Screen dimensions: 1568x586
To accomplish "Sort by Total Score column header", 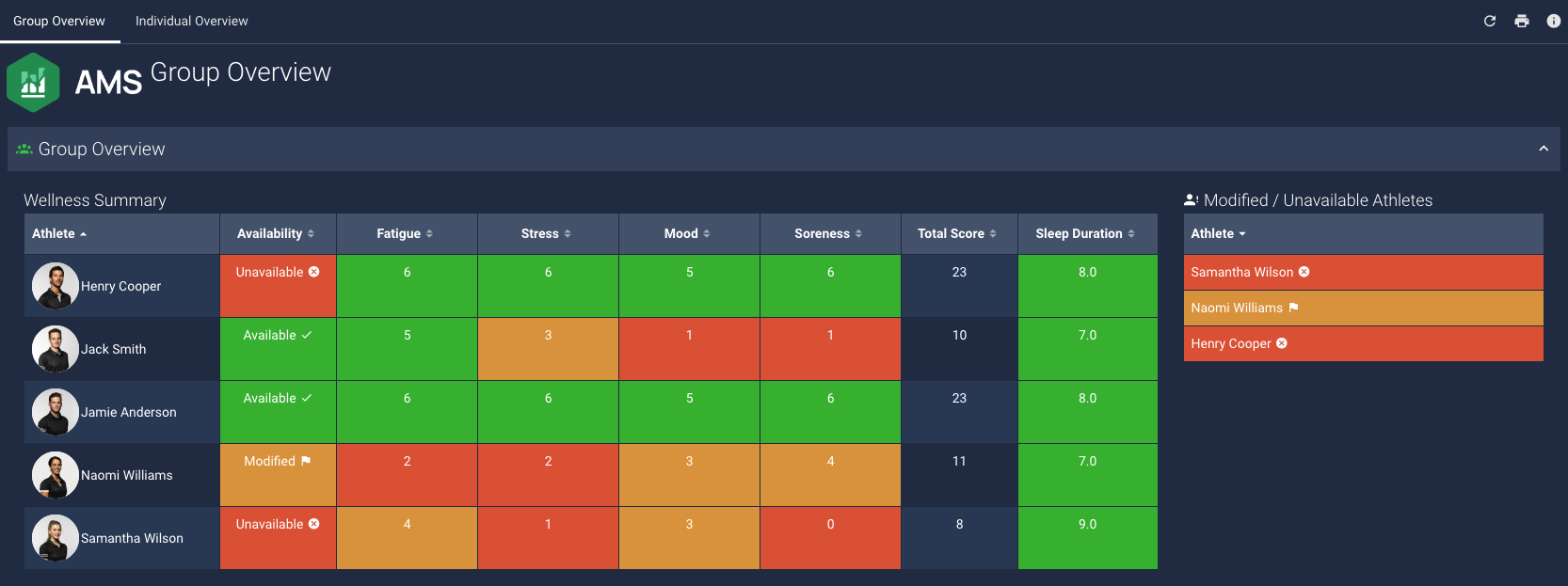I will click(958, 233).
